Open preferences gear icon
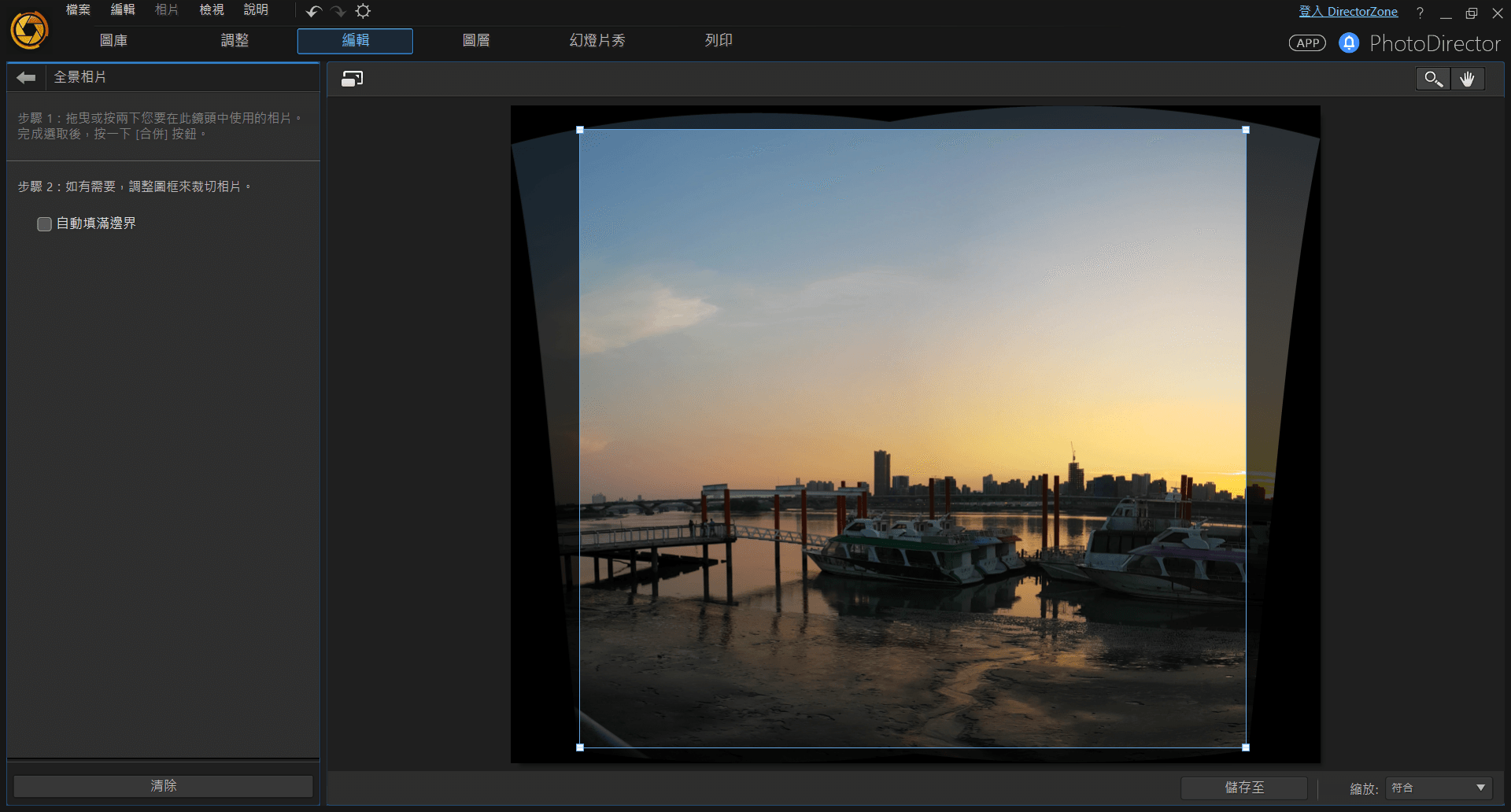 point(363,11)
